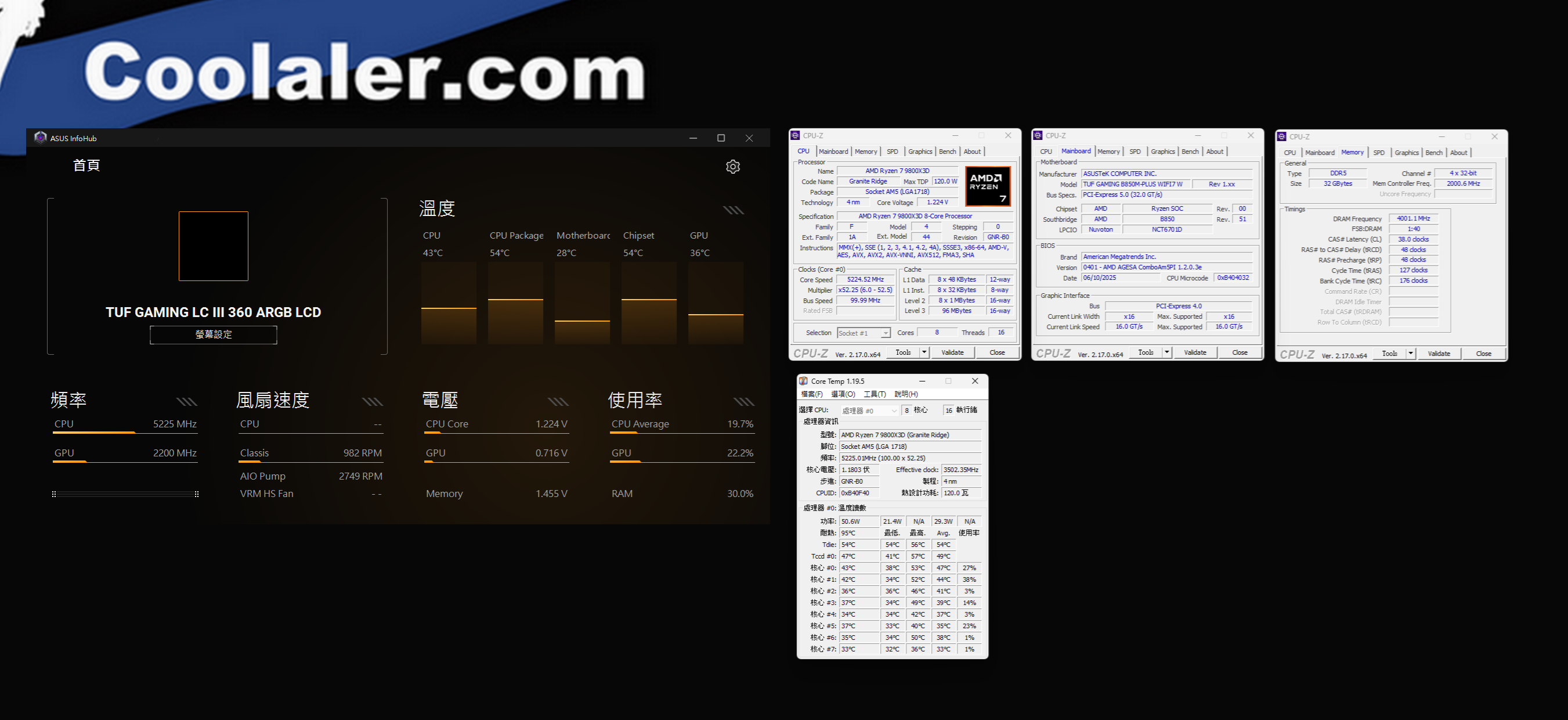Click the frequency section expand arrows icon
This screenshot has width=1568, height=720.
(186, 401)
